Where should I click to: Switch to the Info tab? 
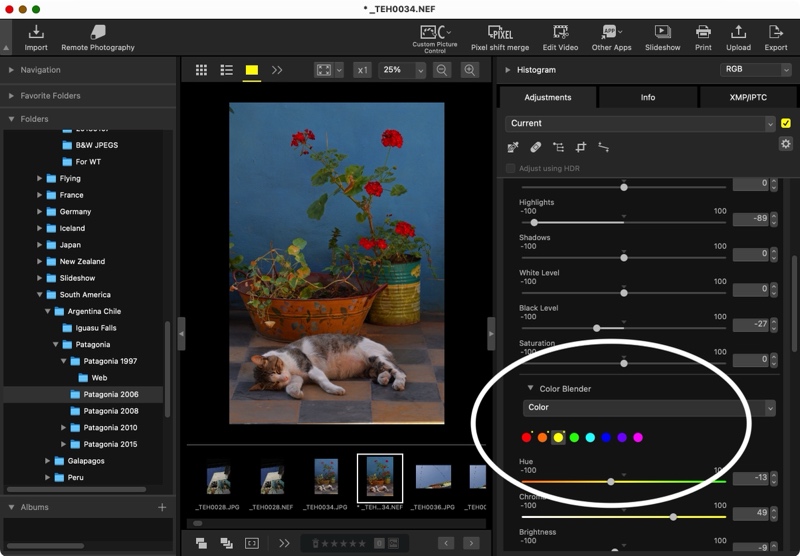(647, 97)
